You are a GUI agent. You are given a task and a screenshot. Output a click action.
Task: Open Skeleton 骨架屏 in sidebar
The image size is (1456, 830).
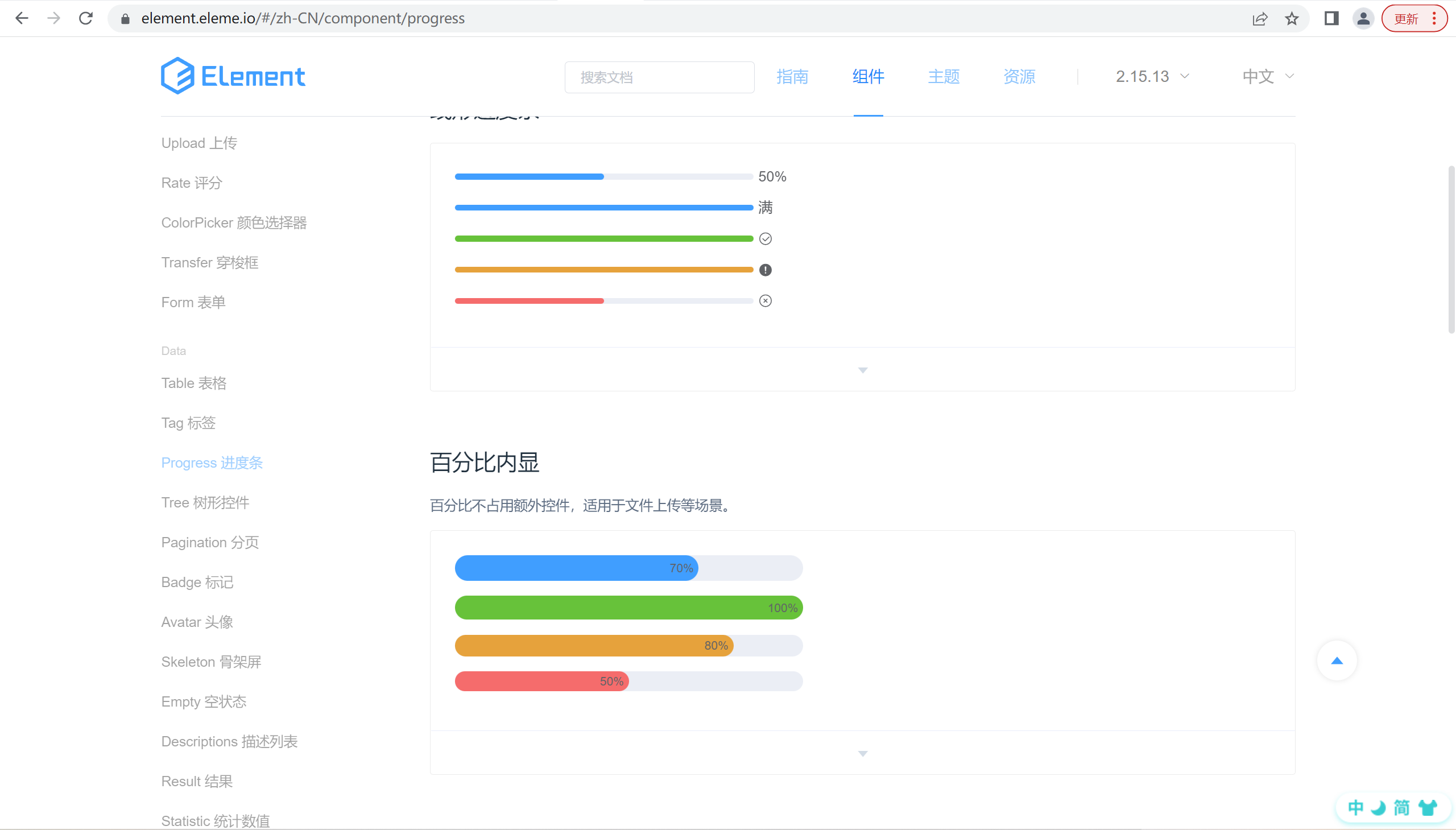tap(211, 662)
